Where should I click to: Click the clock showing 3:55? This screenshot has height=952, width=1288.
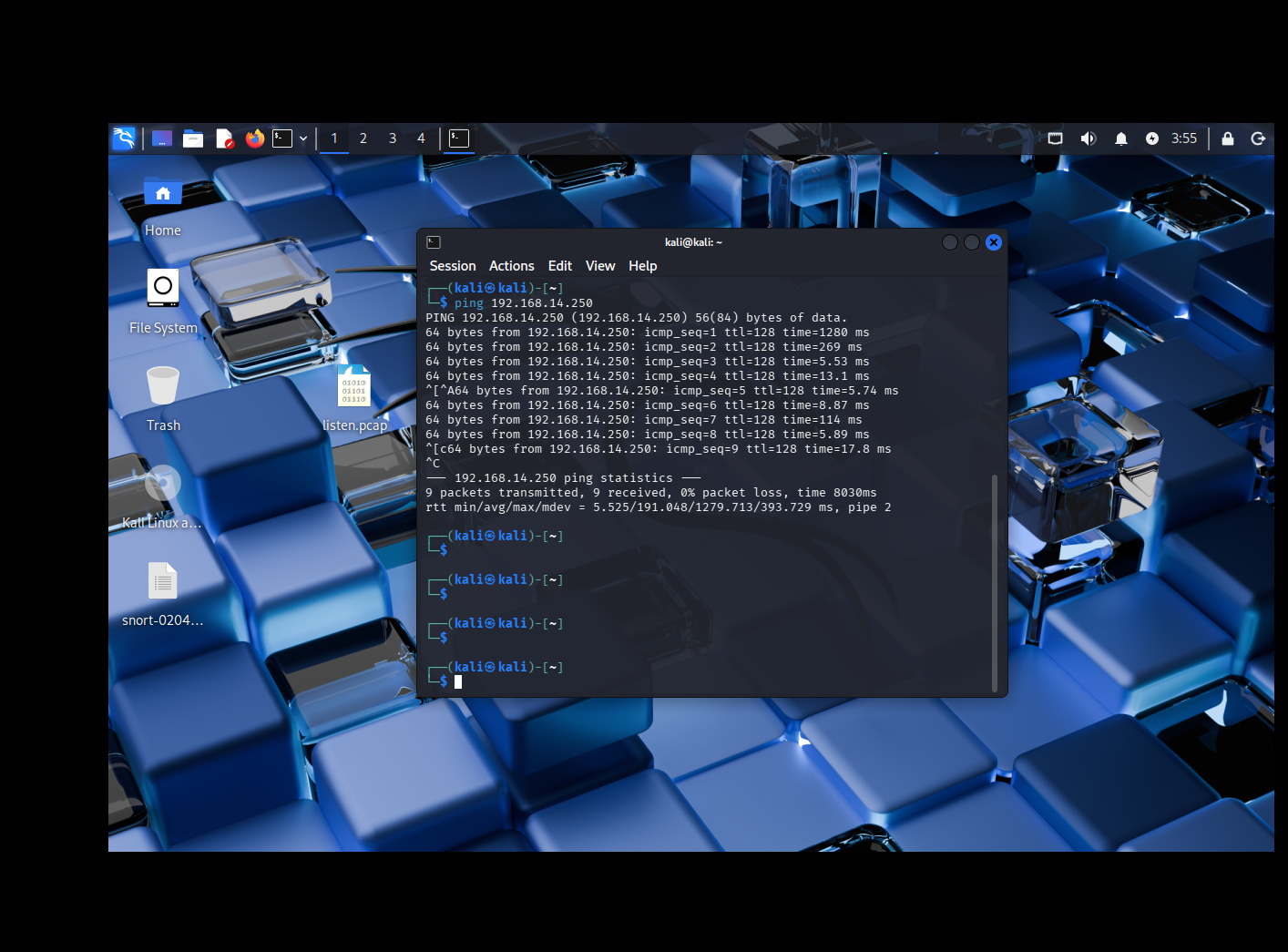[1184, 138]
